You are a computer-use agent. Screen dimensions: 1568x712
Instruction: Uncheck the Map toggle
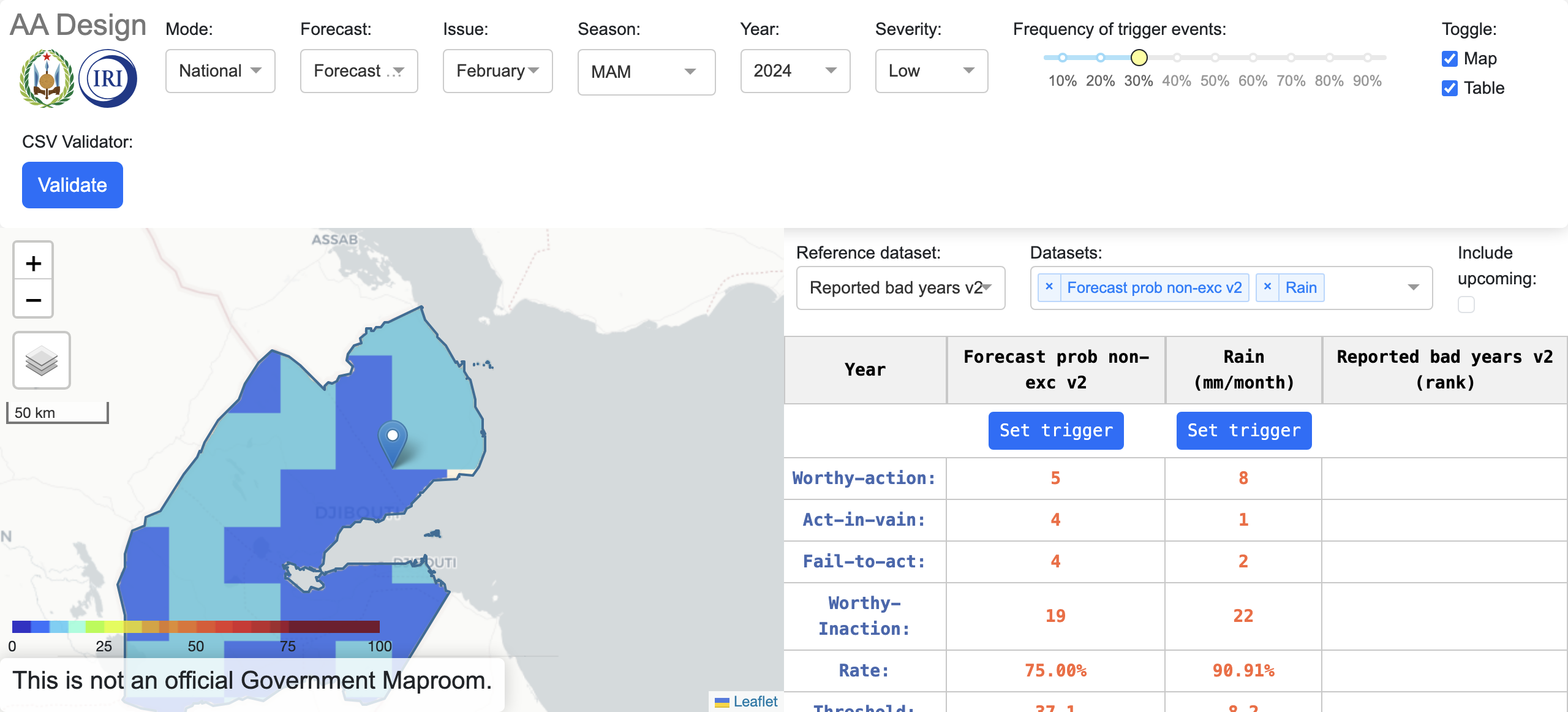pos(1449,59)
